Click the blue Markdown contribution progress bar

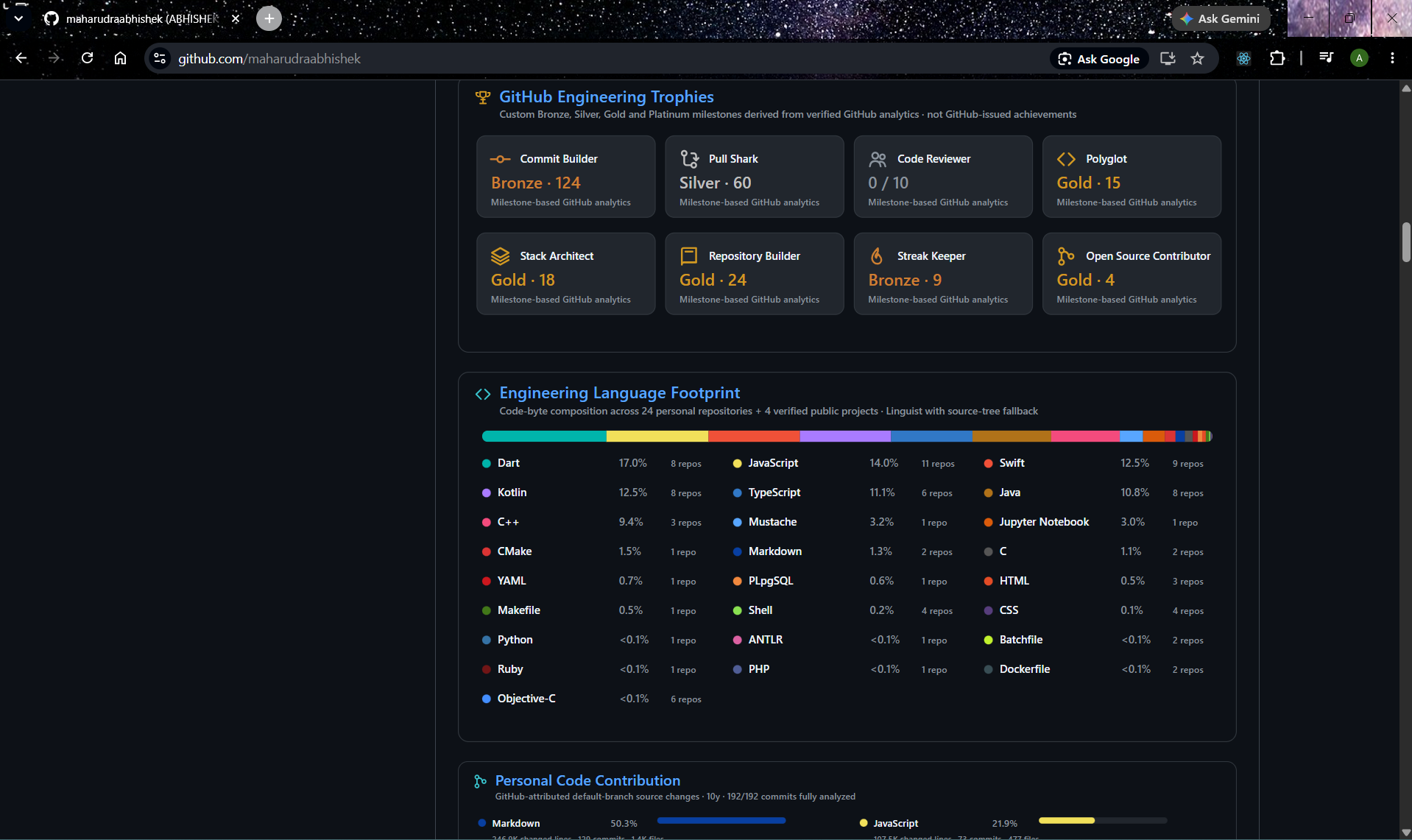721,820
